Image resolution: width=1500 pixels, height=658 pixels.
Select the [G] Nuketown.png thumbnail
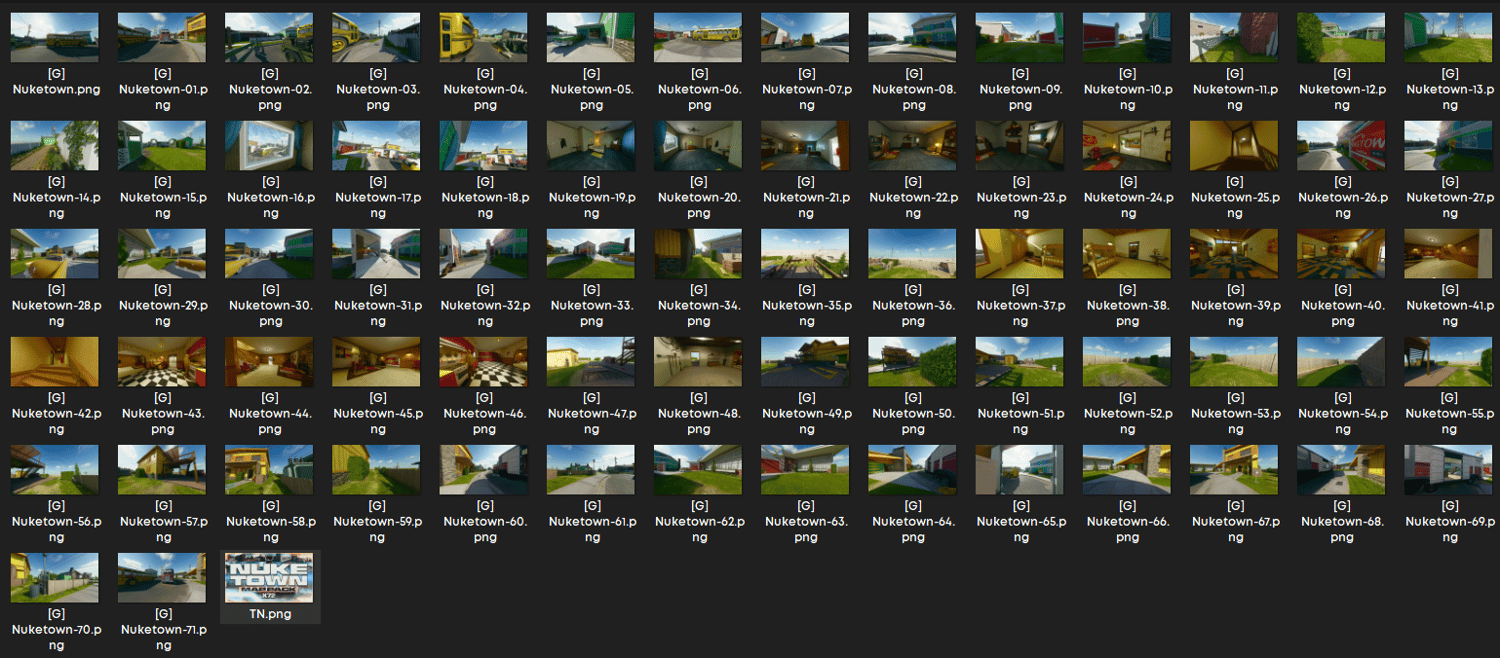[55, 38]
